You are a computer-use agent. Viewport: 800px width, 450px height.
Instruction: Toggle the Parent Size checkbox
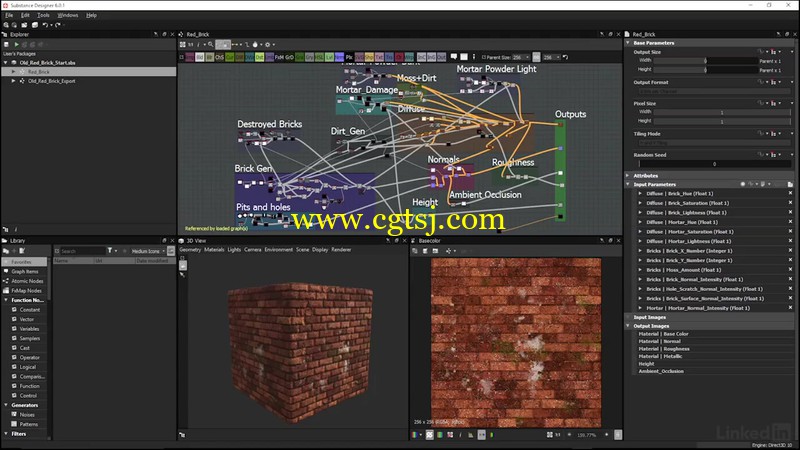tap(484, 57)
